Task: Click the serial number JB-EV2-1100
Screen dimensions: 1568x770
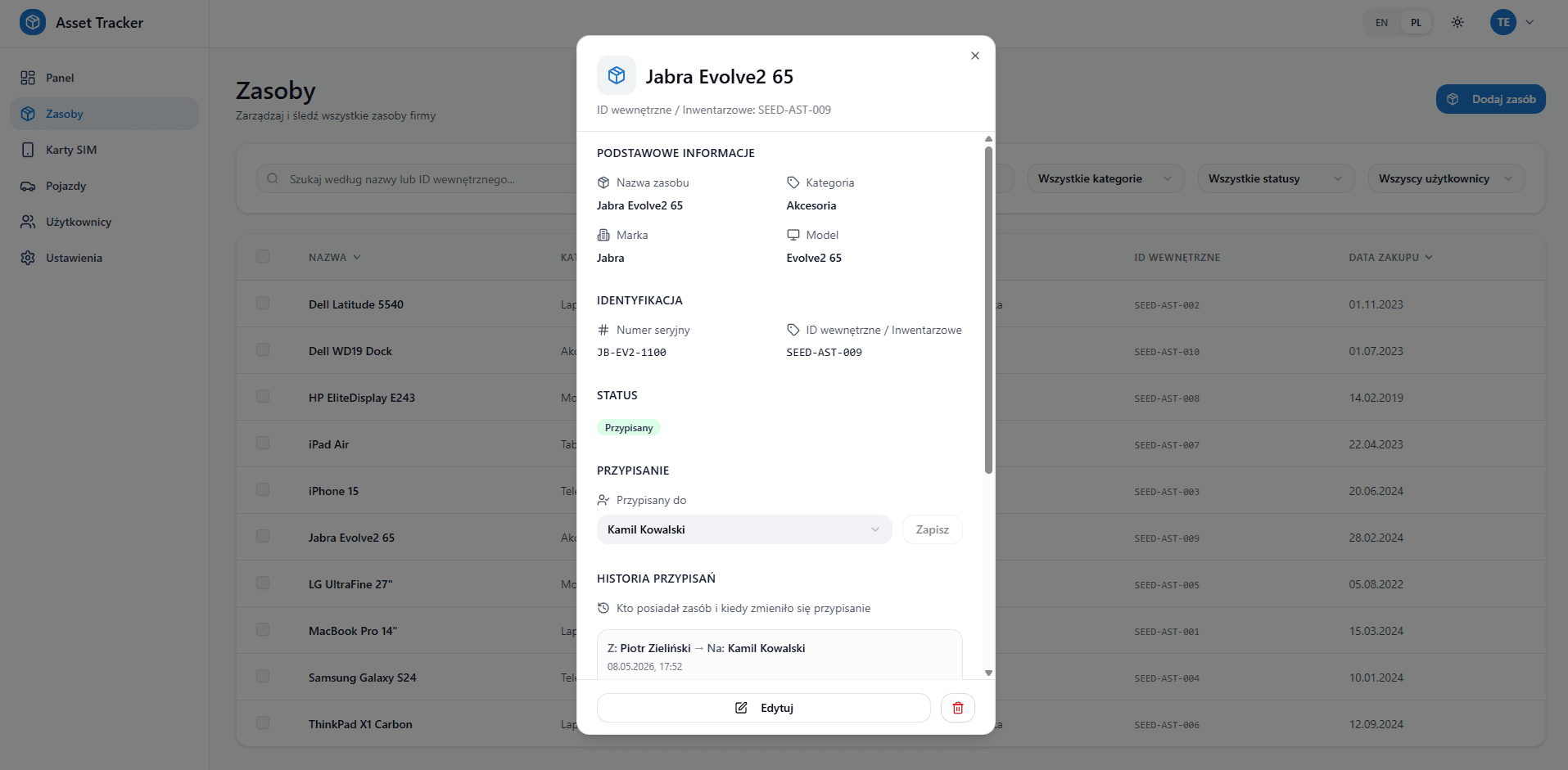Action: pos(631,353)
